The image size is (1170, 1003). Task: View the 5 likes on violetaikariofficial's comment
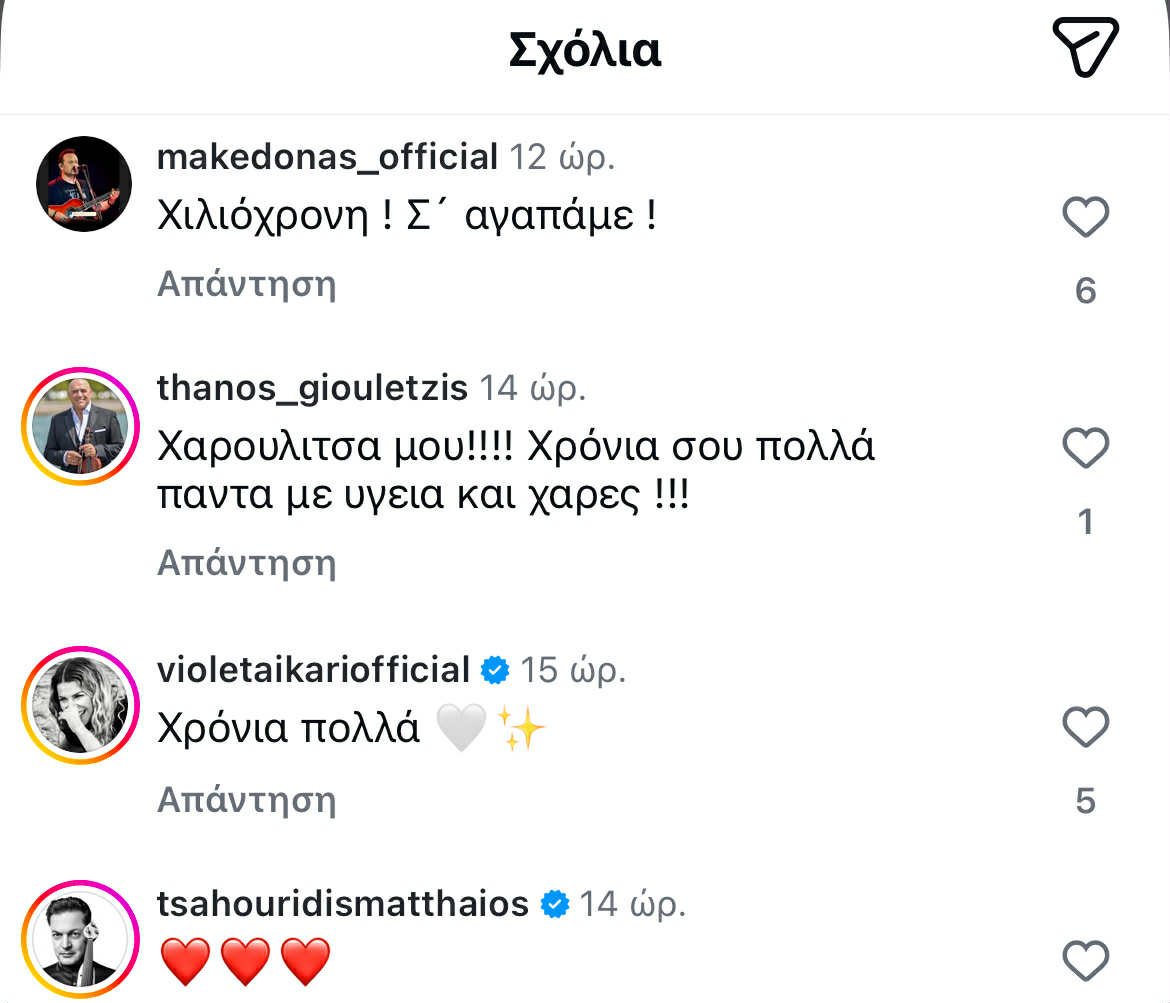[1085, 801]
